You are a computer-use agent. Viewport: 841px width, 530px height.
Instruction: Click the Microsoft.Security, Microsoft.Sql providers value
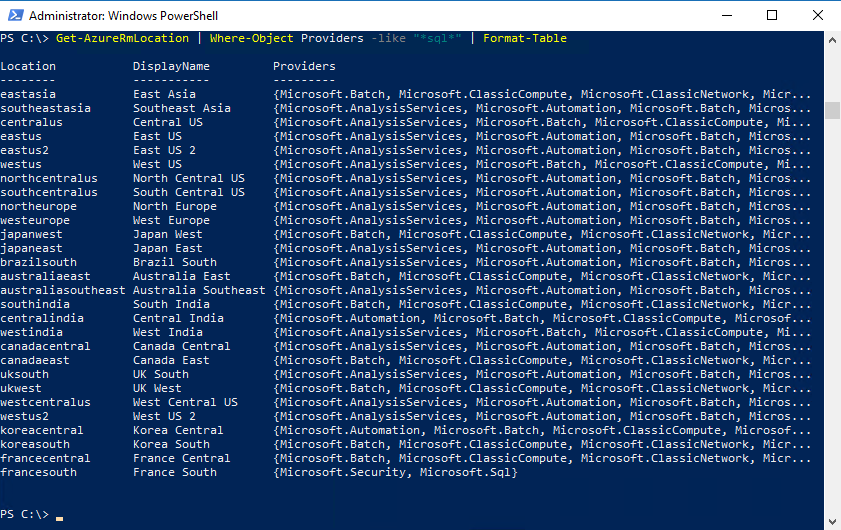pos(395,472)
